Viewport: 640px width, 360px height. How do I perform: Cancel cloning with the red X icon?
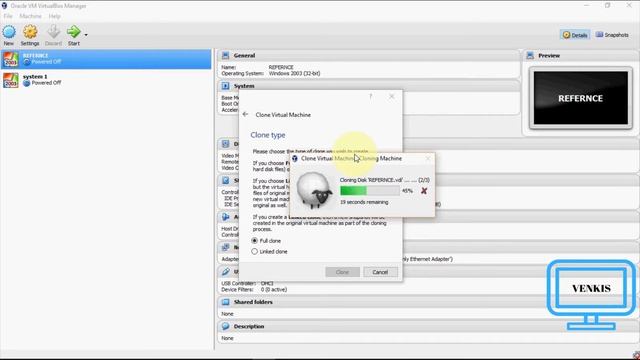click(x=424, y=191)
